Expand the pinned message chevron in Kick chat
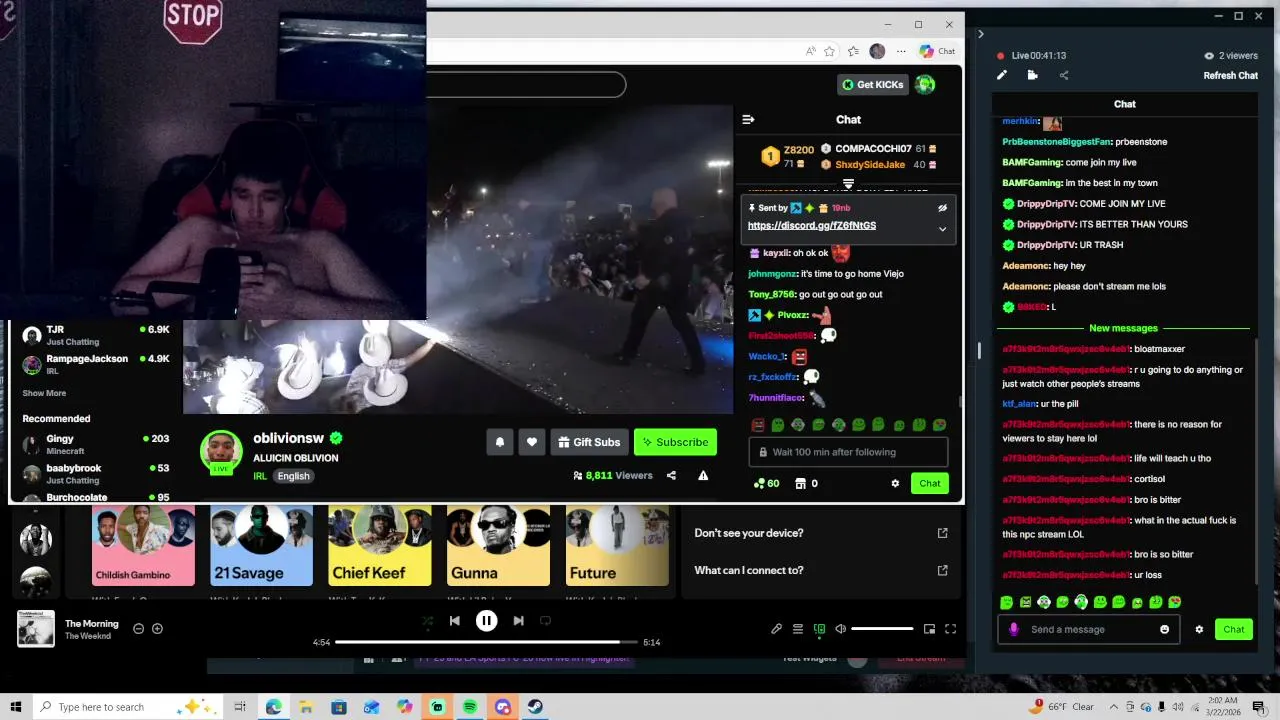Screen dimensions: 1280x720 (942, 229)
